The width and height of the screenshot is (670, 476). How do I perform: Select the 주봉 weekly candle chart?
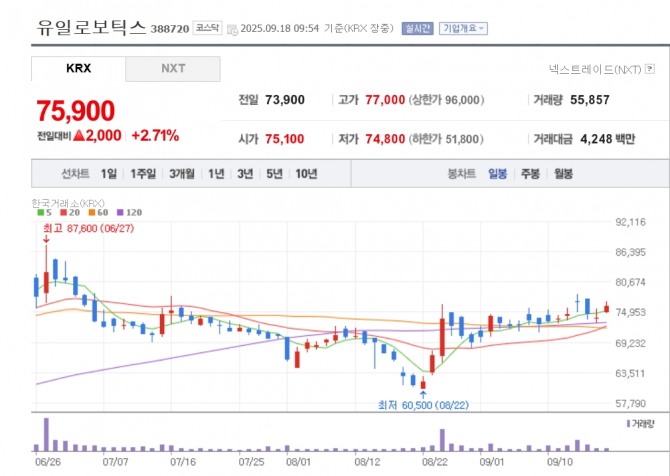(x=530, y=174)
